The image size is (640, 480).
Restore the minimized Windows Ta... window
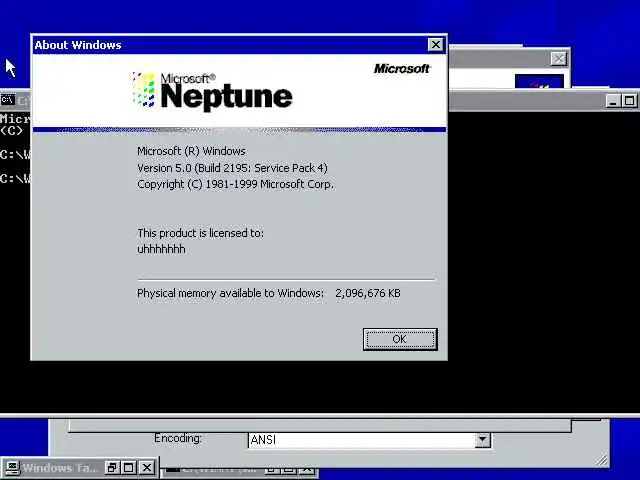111,467
